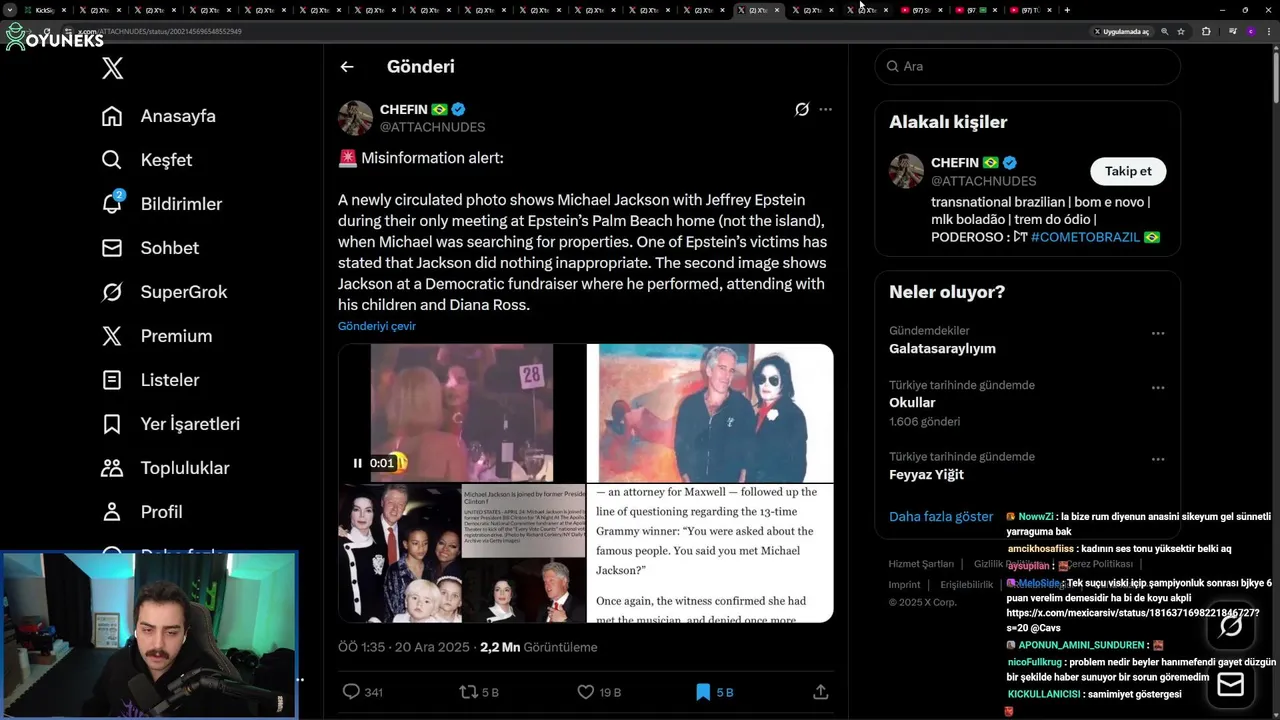
Task: Open the transcript text image
Action: pyautogui.click(x=710, y=554)
